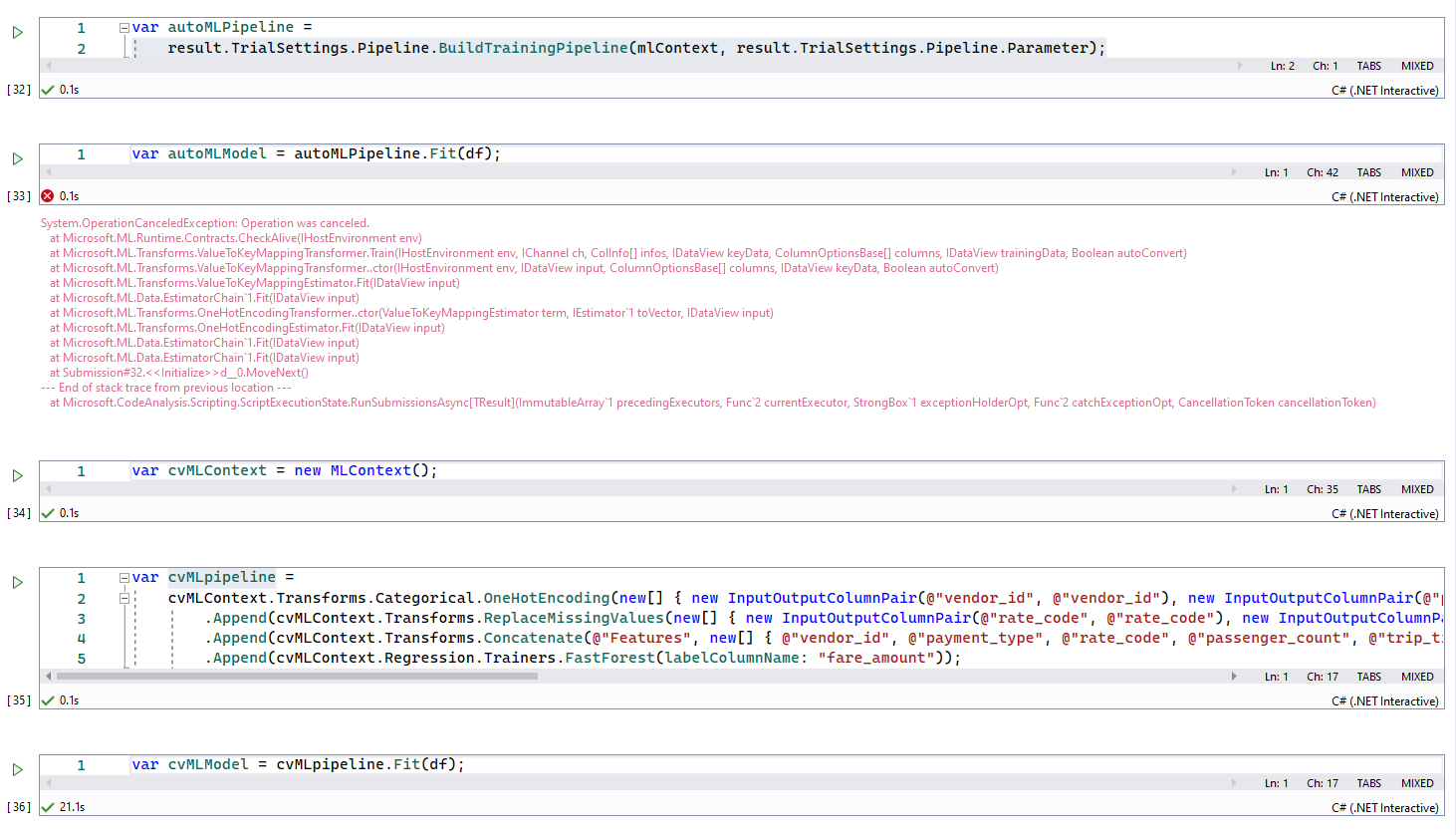This screenshot has height=835, width=1456.
Task: Click the success checkmark of cell 32
Action: coord(47,90)
